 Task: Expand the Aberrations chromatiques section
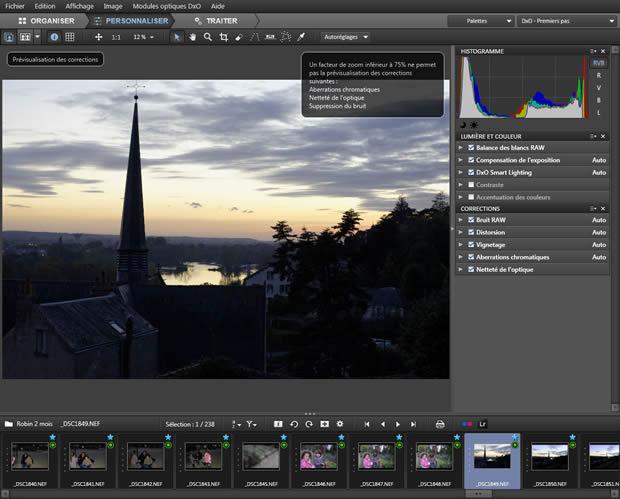tap(460, 257)
